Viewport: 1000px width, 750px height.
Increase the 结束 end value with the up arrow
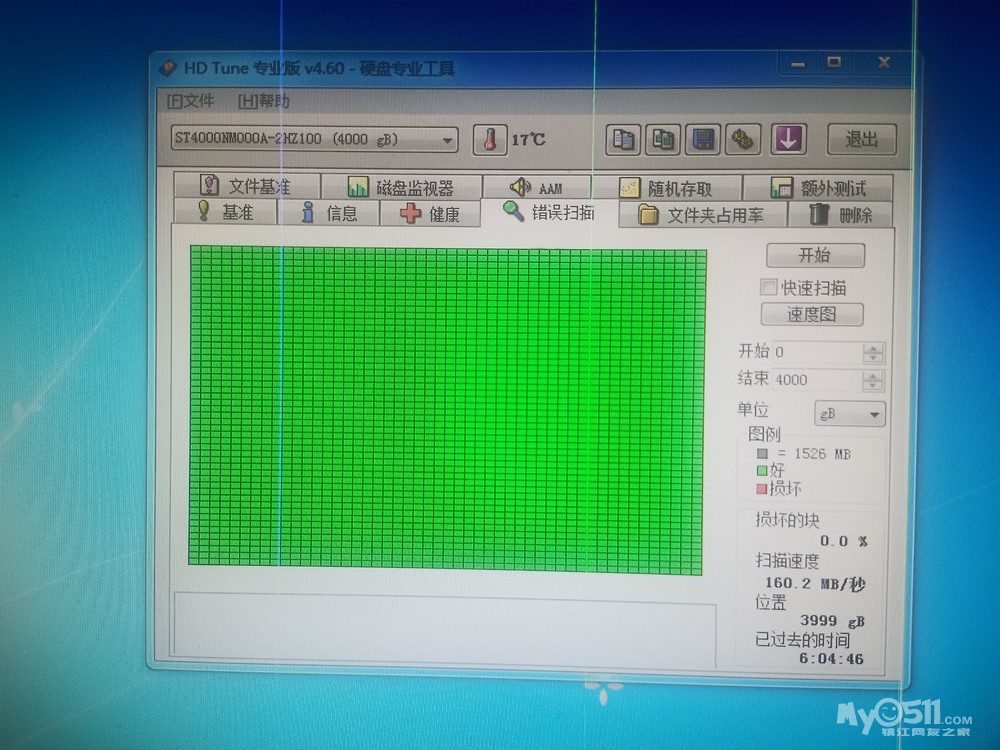[874, 375]
